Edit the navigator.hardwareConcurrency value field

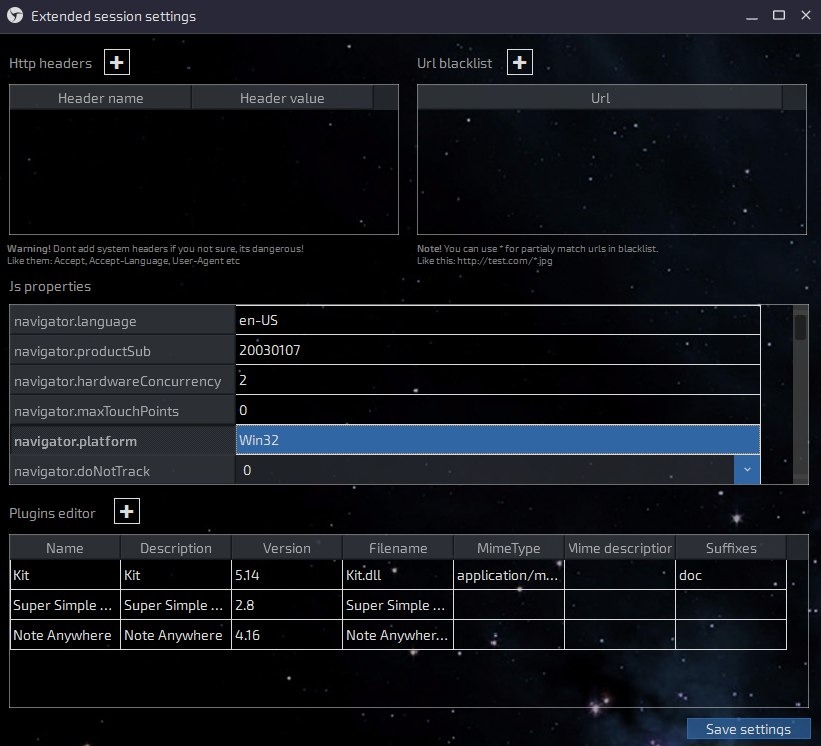pyautogui.click(x=497, y=380)
